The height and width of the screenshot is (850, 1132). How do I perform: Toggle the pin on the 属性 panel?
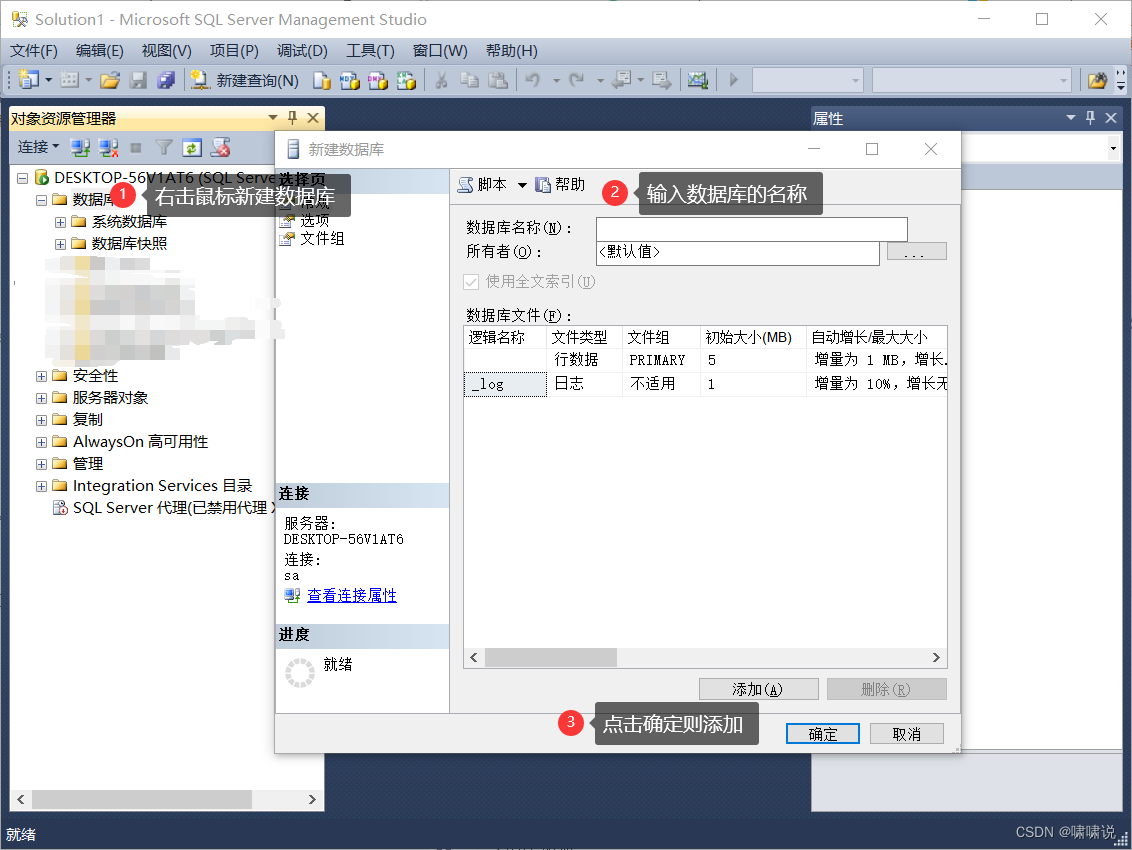pos(1090,118)
